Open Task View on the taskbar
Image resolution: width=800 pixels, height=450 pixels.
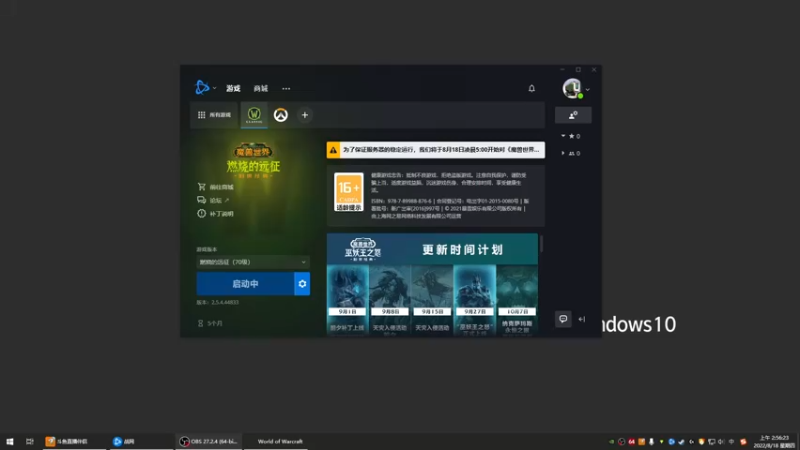pos(30,441)
